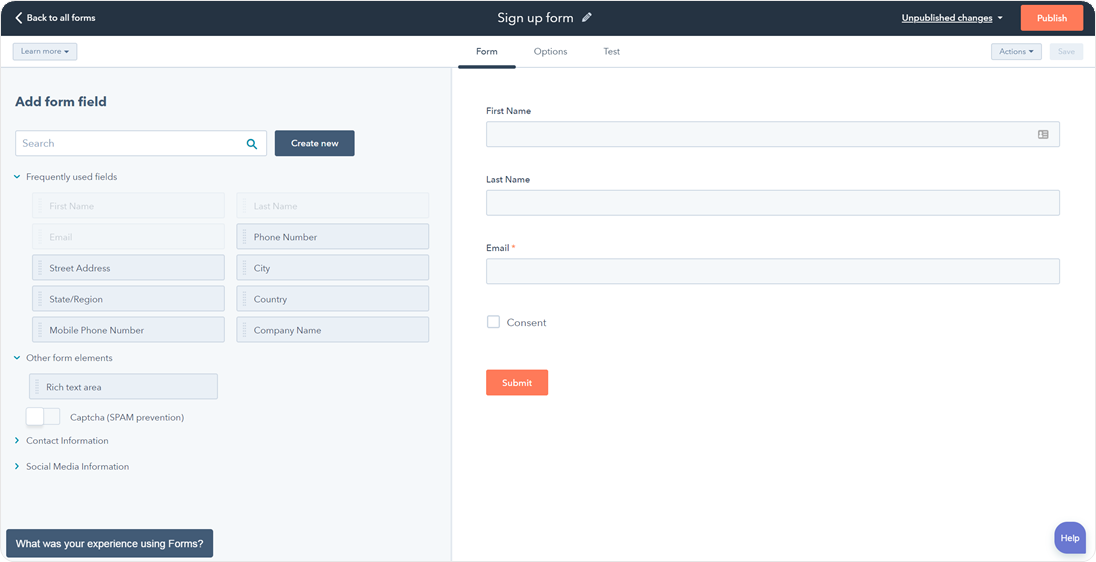
Task: Click the drag handle on Rich text area
Action: (x=37, y=387)
